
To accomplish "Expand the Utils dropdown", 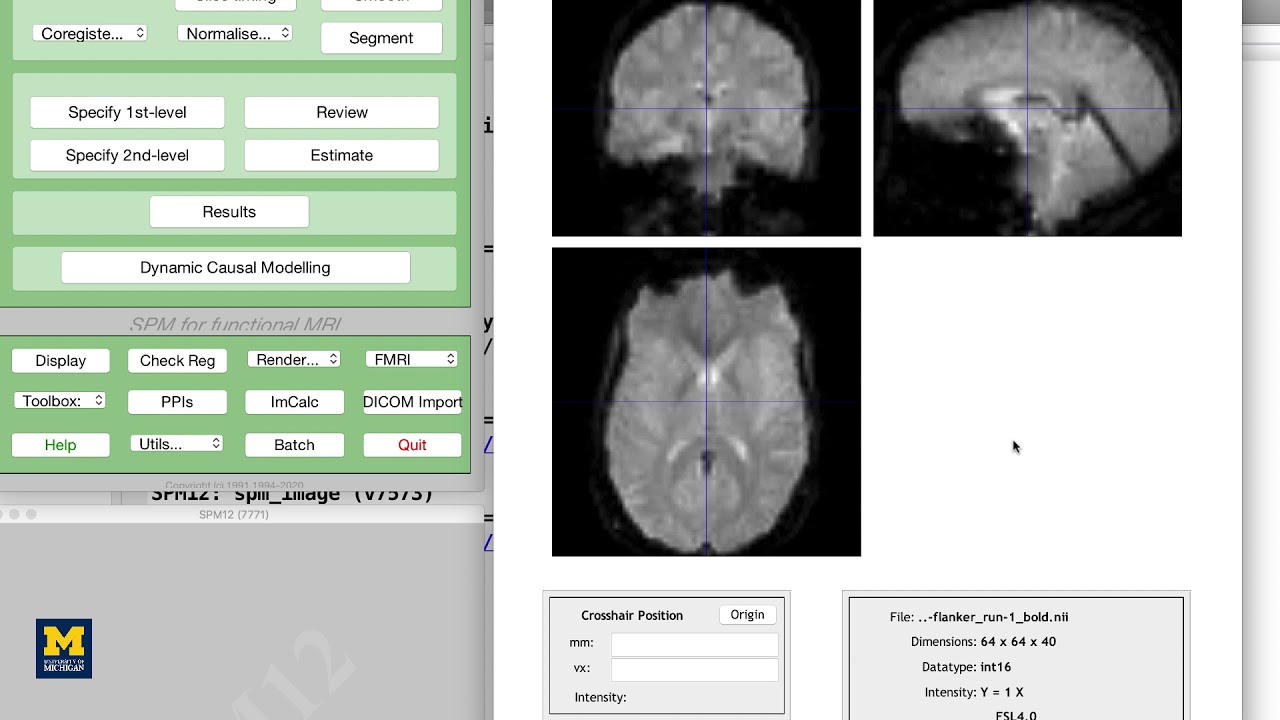I will coord(177,443).
